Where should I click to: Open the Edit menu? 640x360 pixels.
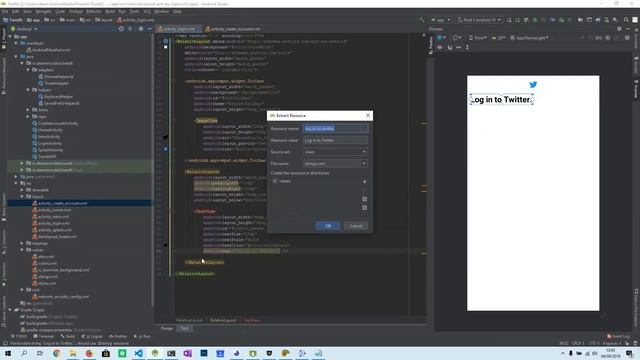click(16, 11)
